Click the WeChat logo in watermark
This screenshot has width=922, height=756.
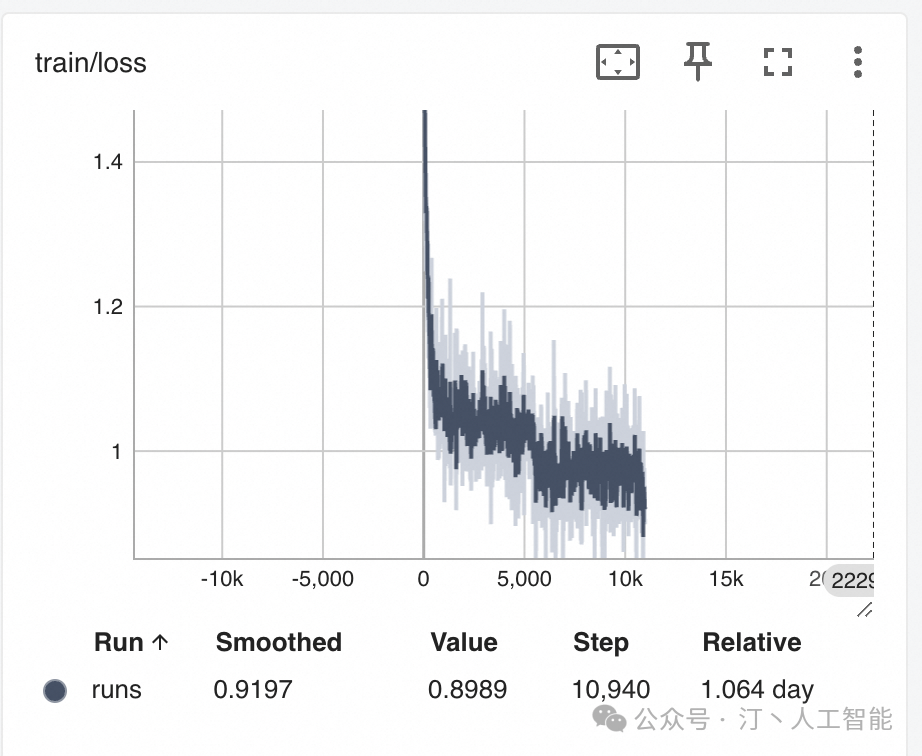609,718
